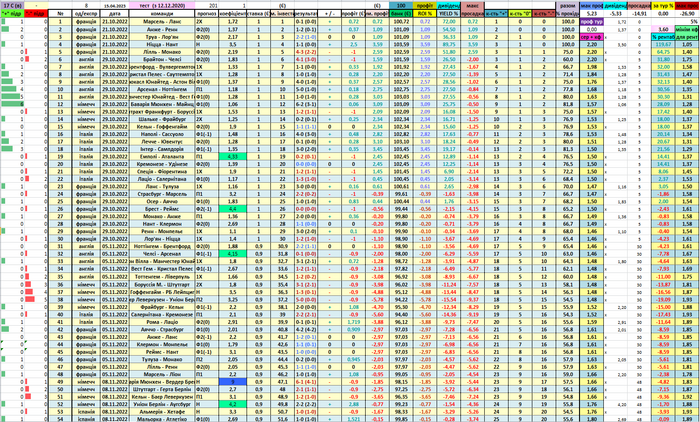Click the "Ренн - Монпельє" match cell

tap(162, 231)
